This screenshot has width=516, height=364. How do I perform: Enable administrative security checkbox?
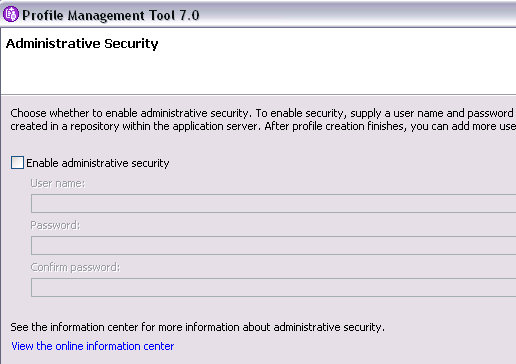click(x=17, y=163)
